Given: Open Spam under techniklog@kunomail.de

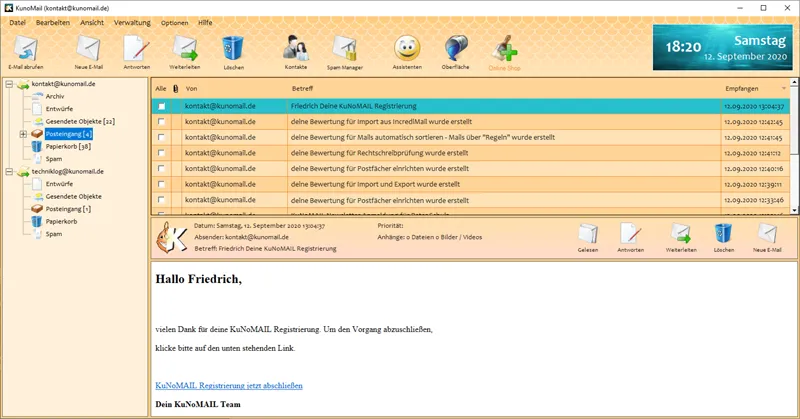Looking at the screenshot, I should [54, 234].
